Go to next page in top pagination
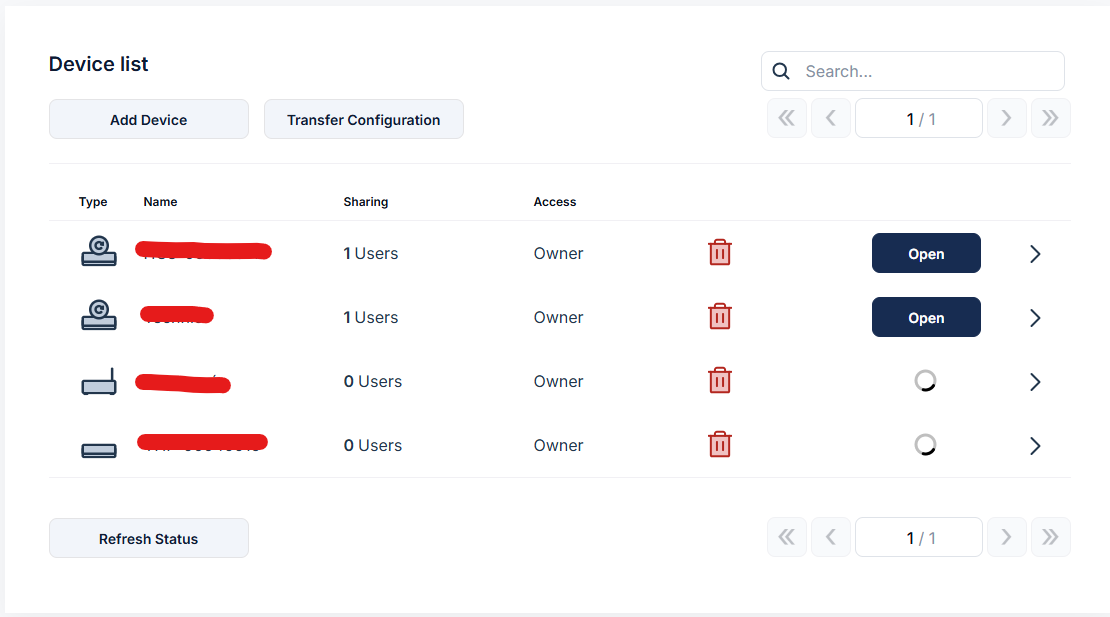Image resolution: width=1110 pixels, height=617 pixels. [1007, 118]
